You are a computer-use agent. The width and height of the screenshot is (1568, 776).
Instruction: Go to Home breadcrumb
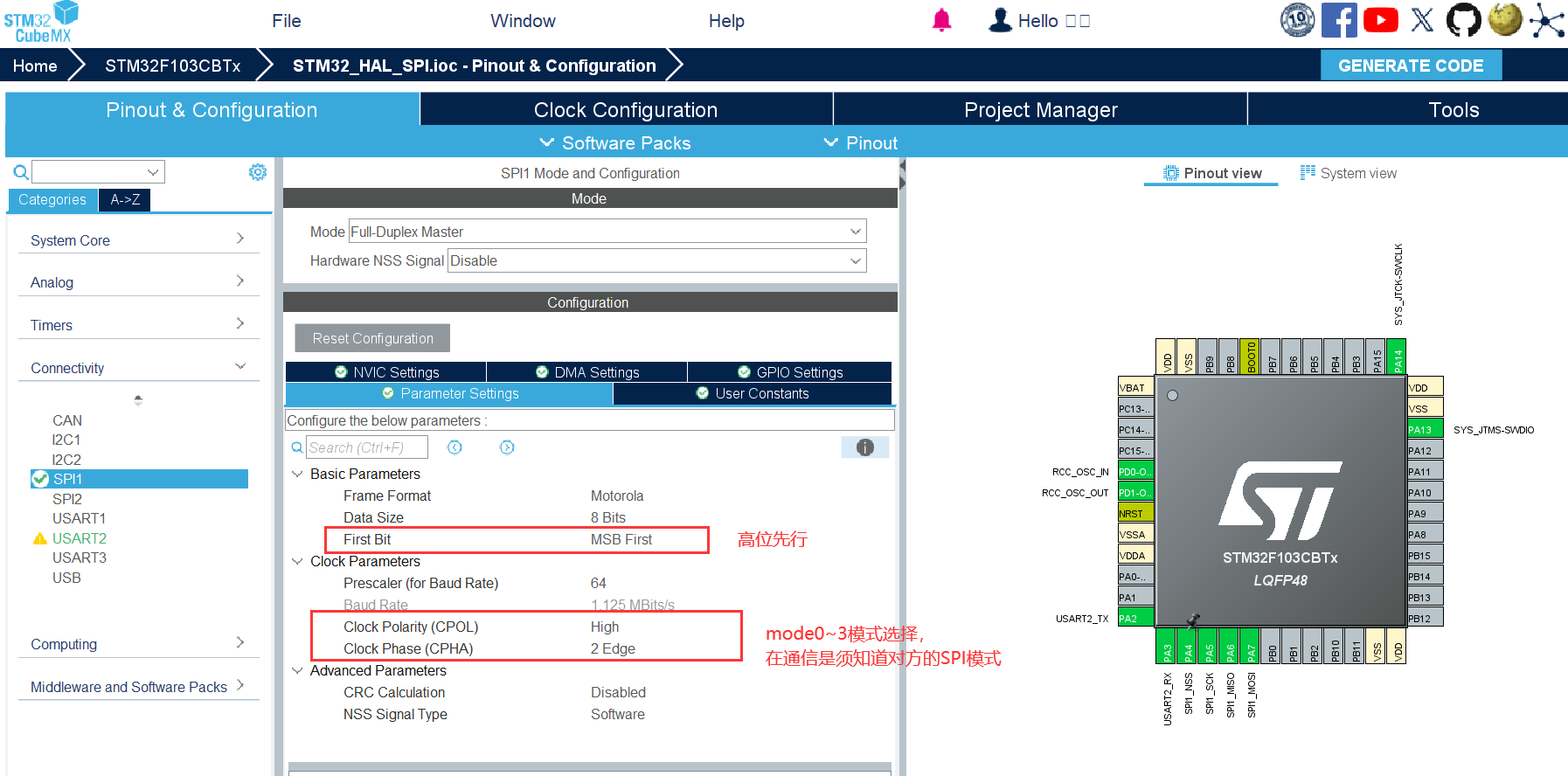pos(35,66)
